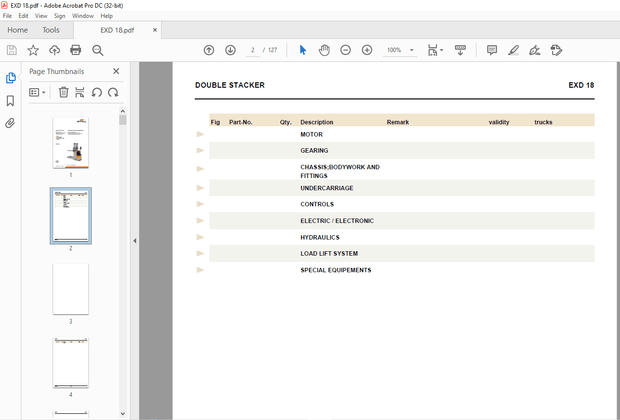Select the highlight text tool
This screenshot has height=420, width=620.
[513, 50]
